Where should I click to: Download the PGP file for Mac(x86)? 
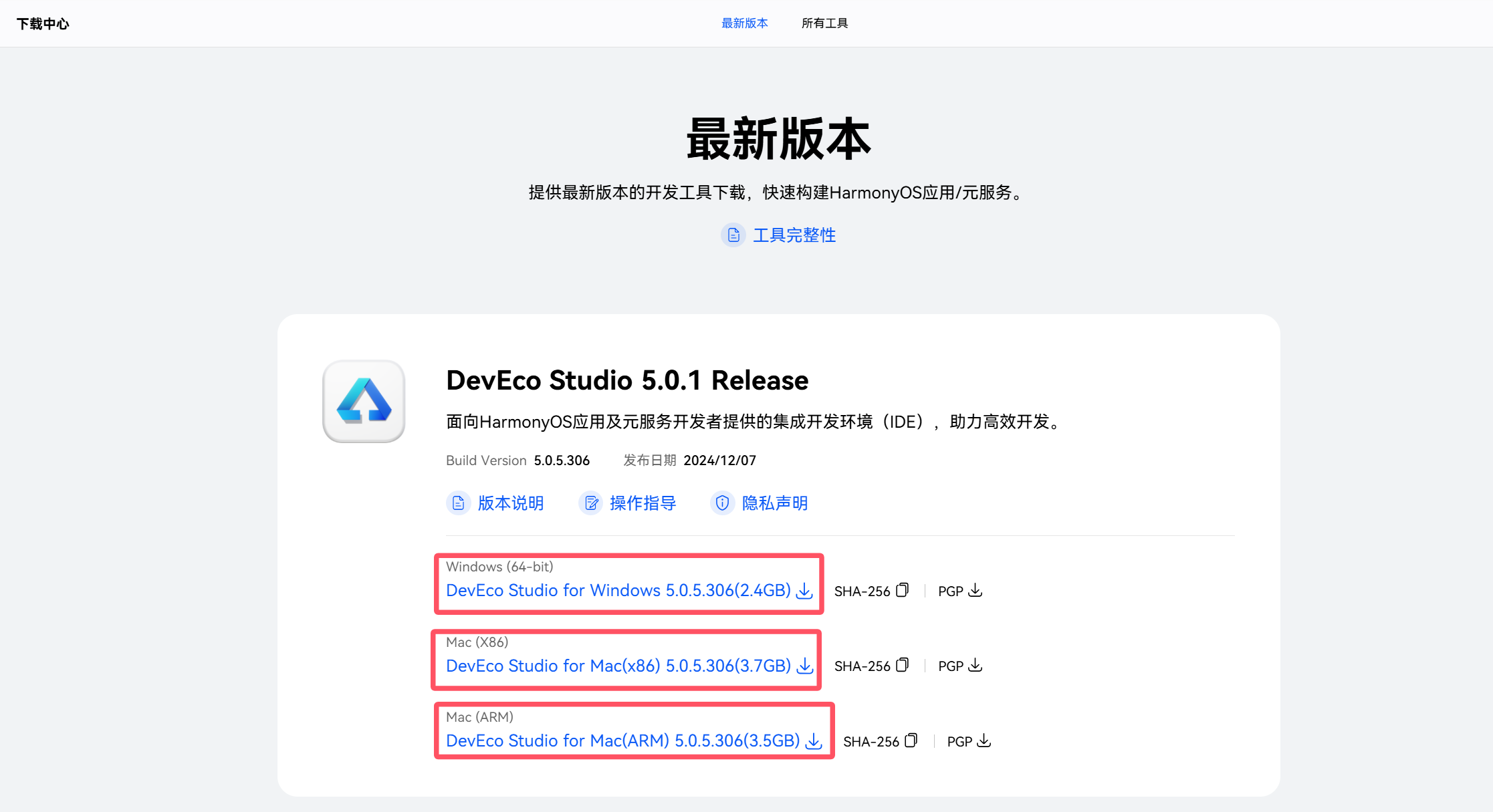[x=975, y=665]
